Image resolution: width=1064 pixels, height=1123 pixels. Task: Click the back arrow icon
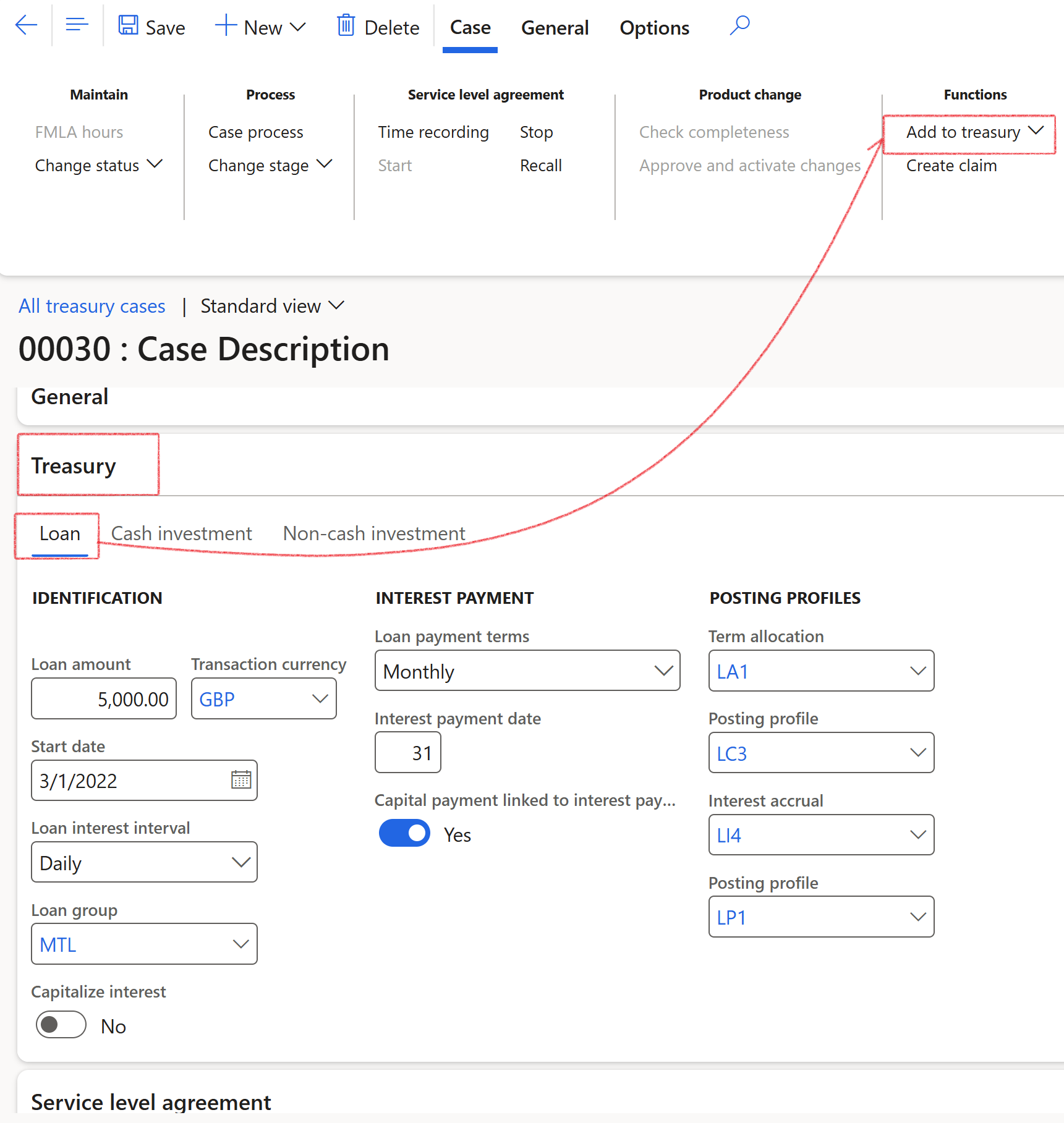click(26, 26)
